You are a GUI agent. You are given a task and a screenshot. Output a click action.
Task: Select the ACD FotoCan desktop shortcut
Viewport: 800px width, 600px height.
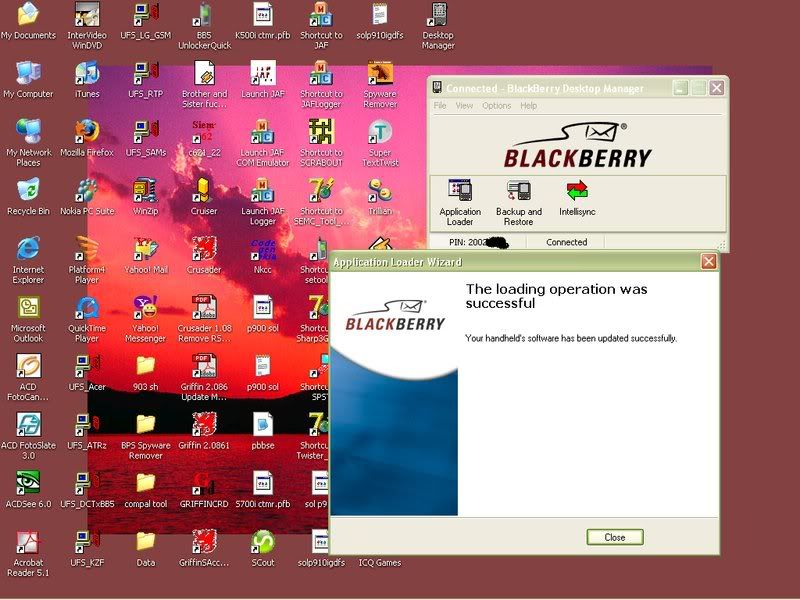(28, 378)
